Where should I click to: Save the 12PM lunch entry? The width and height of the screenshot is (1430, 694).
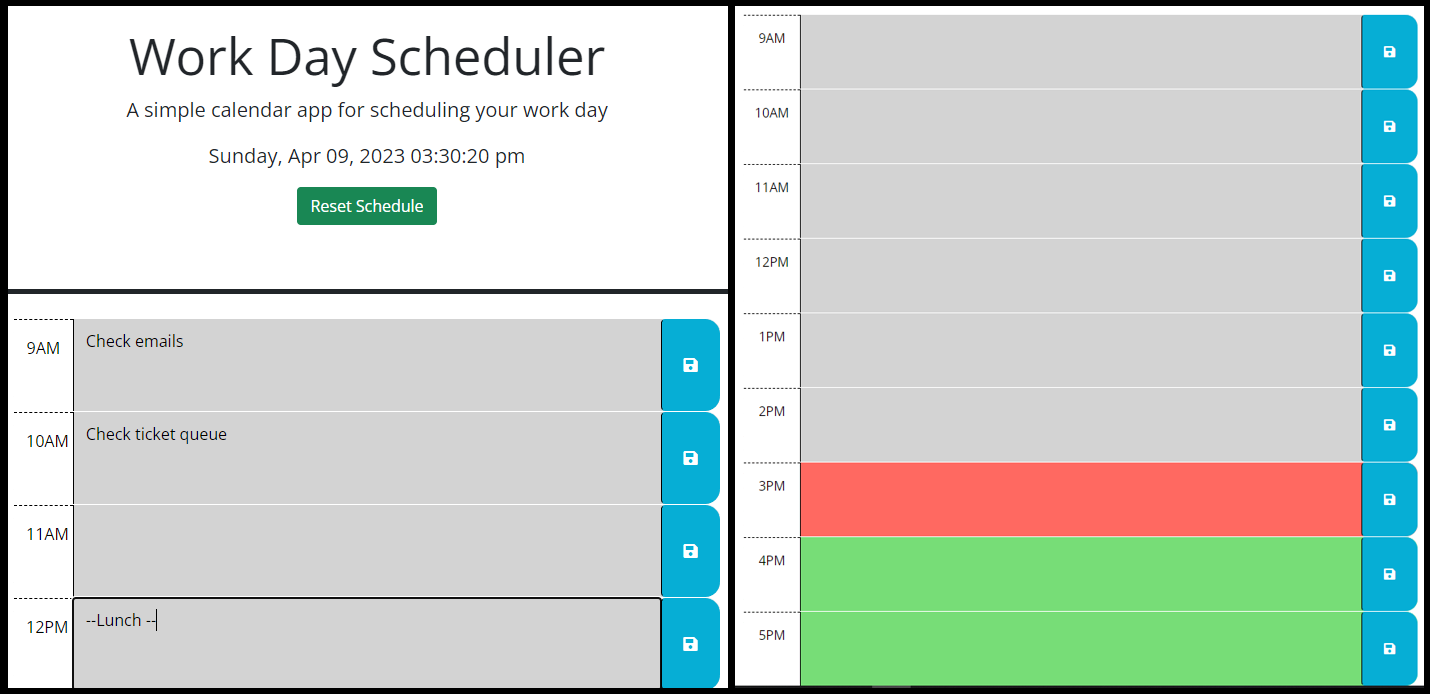pos(690,644)
